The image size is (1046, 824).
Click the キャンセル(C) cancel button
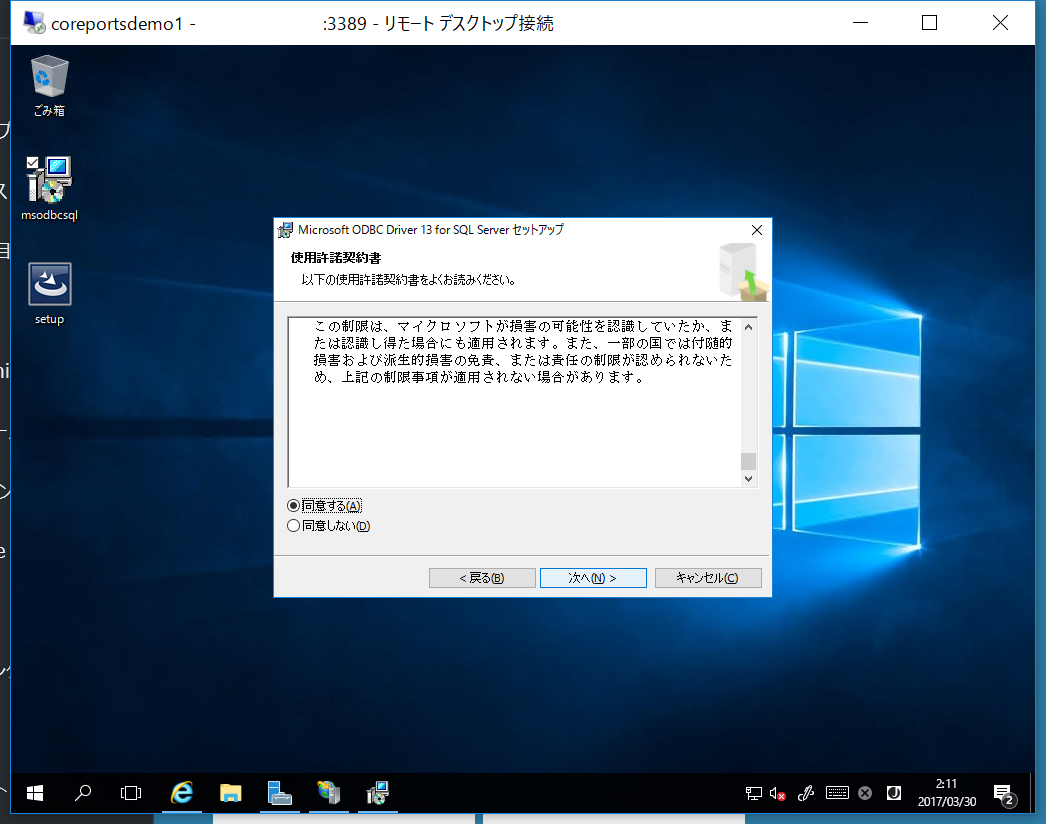pos(708,578)
